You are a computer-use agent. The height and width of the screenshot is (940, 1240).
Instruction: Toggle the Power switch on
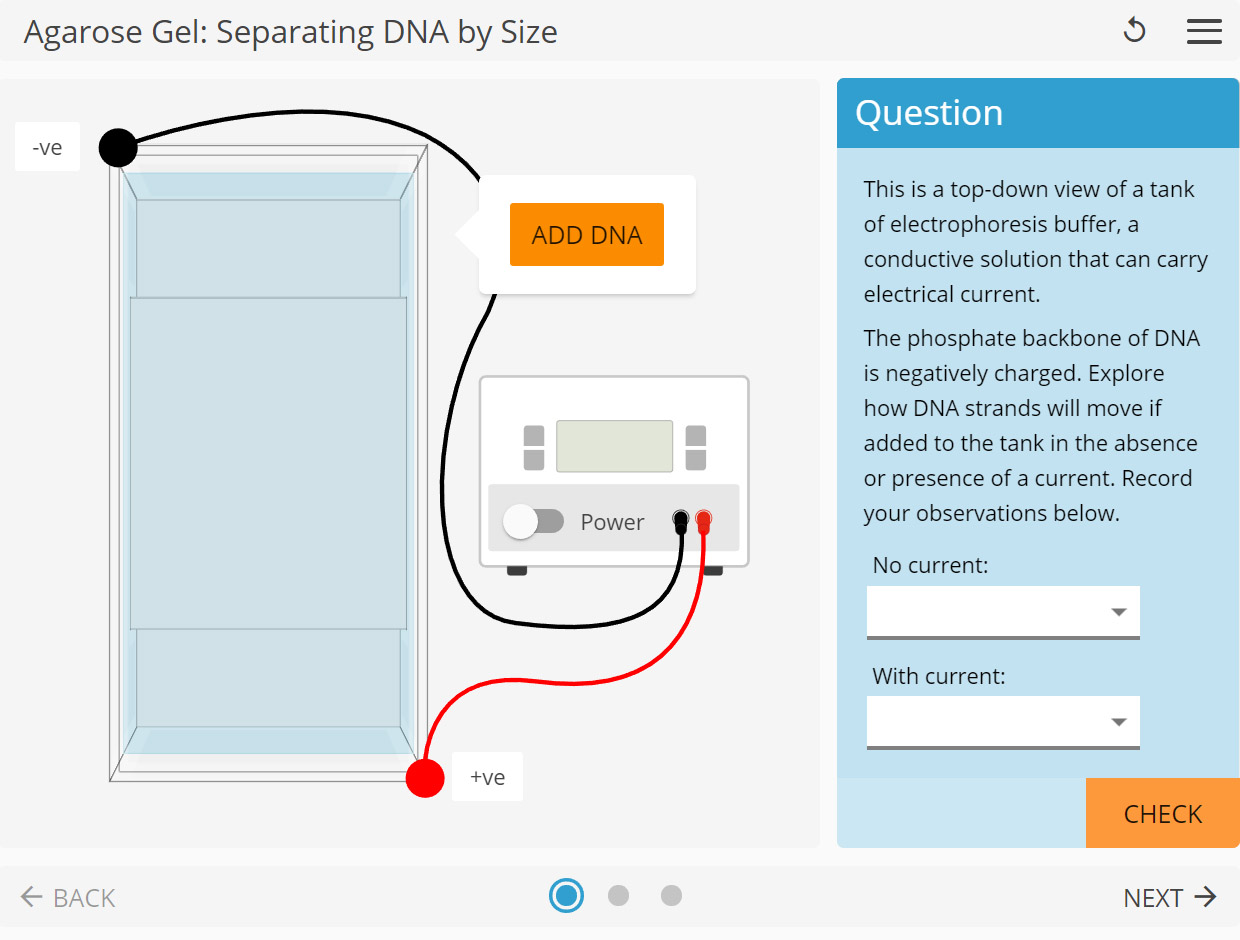pyautogui.click(x=534, y=521)
